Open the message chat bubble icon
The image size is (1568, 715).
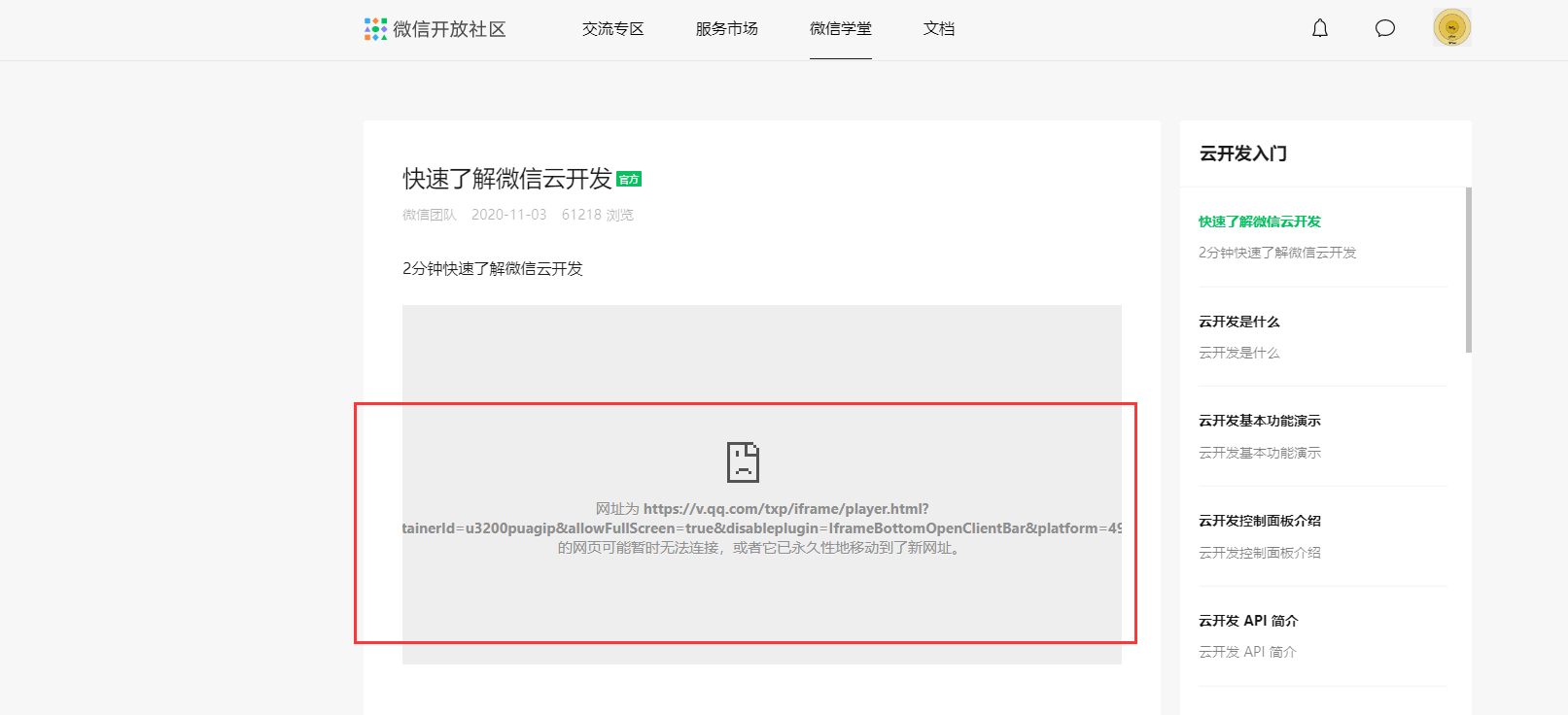pyautogui.click(x=1385, y=28)
